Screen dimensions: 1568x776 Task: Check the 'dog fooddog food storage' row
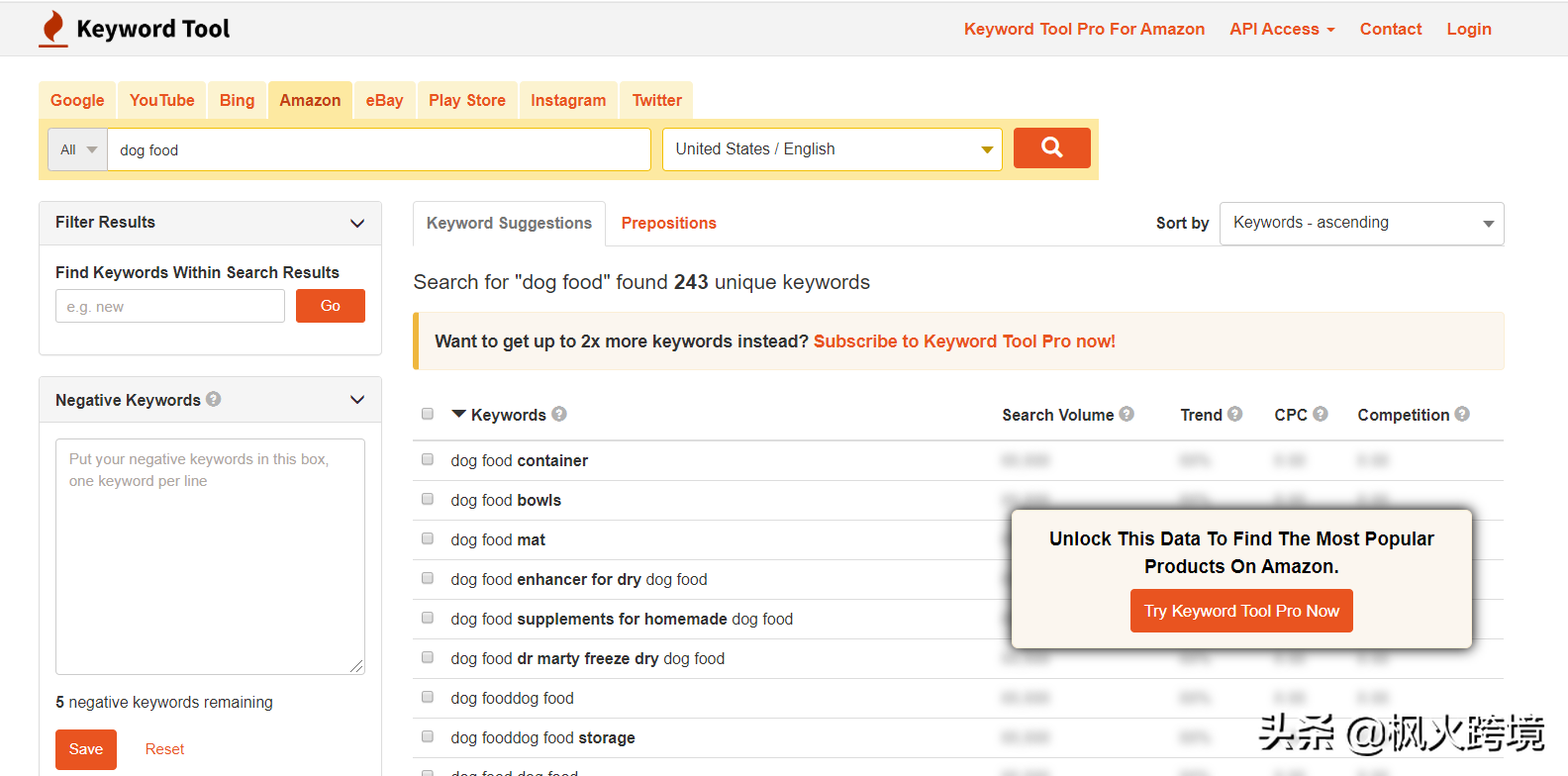click(428, 736)
